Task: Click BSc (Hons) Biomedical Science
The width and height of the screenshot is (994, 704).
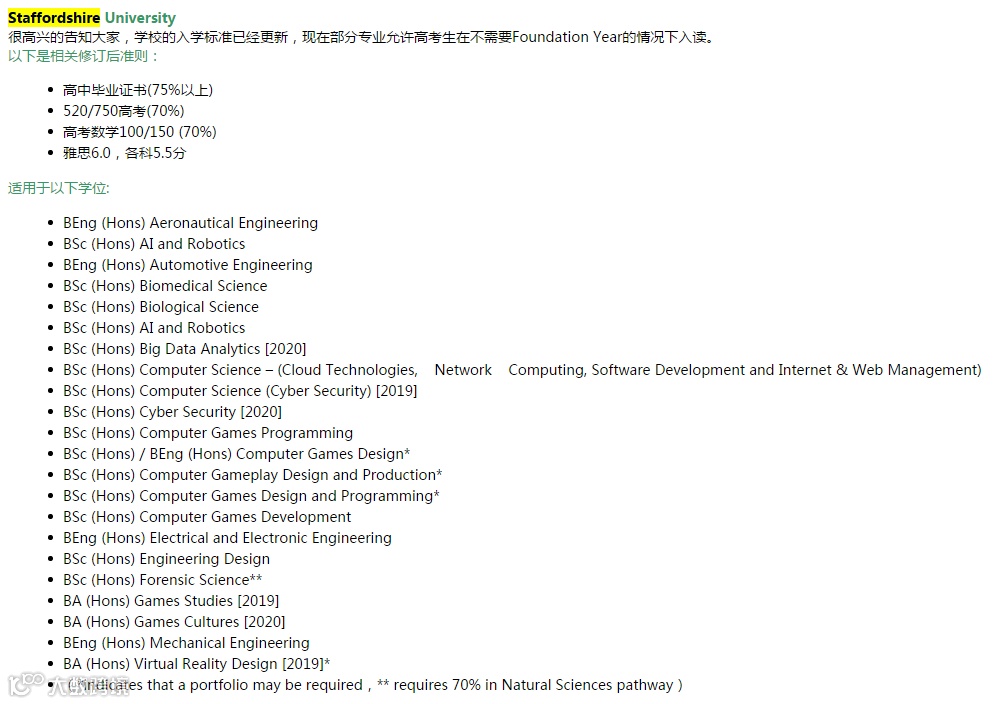Action: pyautogui.click(x=165, y=286)
